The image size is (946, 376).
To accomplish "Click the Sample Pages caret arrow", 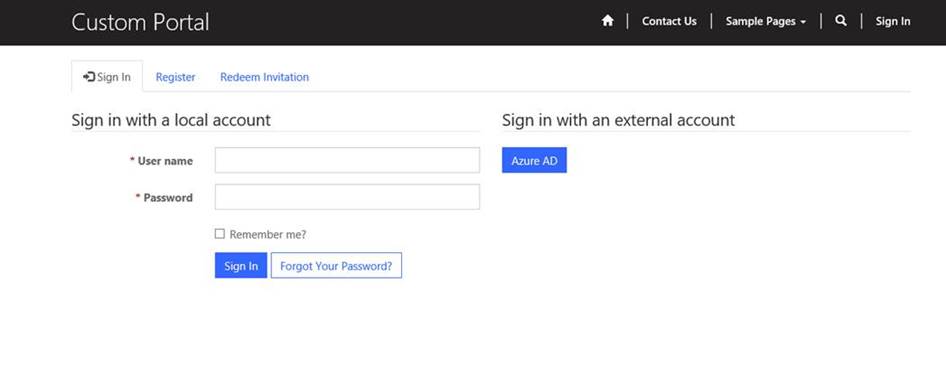I will click(x=803, y=22).
